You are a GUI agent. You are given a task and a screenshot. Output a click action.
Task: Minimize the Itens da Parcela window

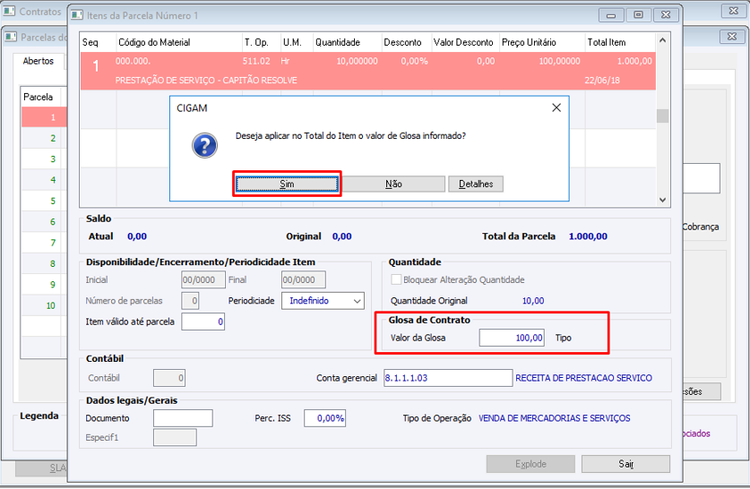[x=611, y=15]
